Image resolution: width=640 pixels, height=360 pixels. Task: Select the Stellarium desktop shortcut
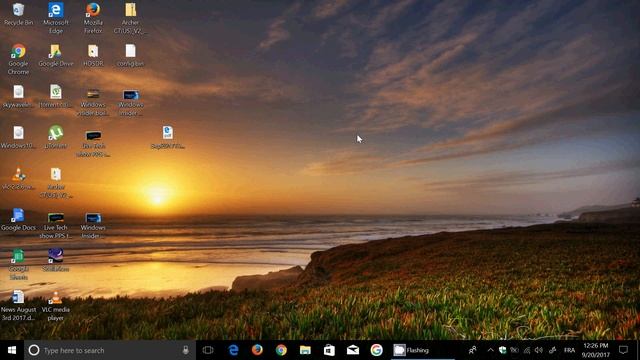pyautogui.click(x=56, y=260)
